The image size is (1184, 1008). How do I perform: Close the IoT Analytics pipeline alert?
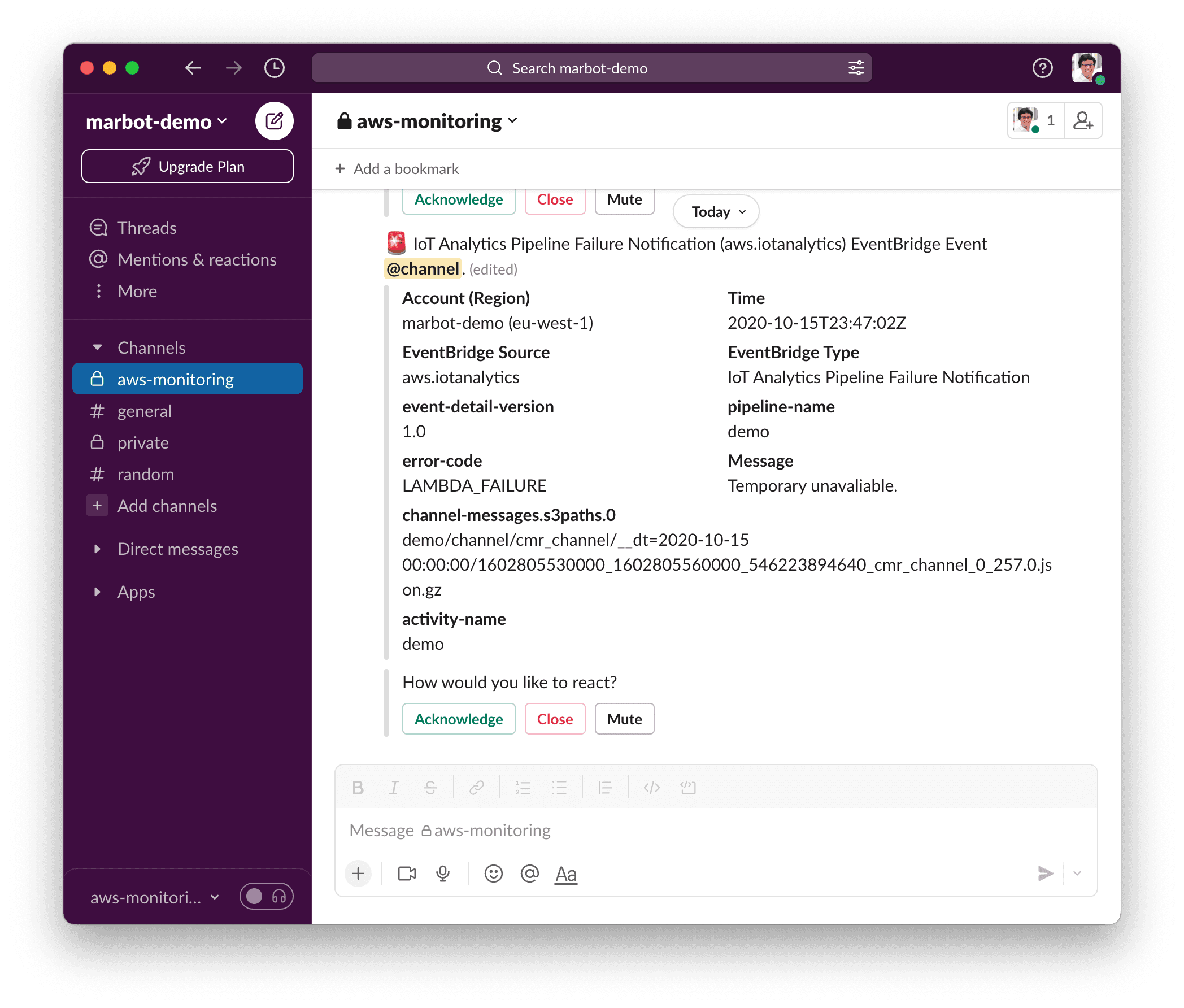pos(555,719)
